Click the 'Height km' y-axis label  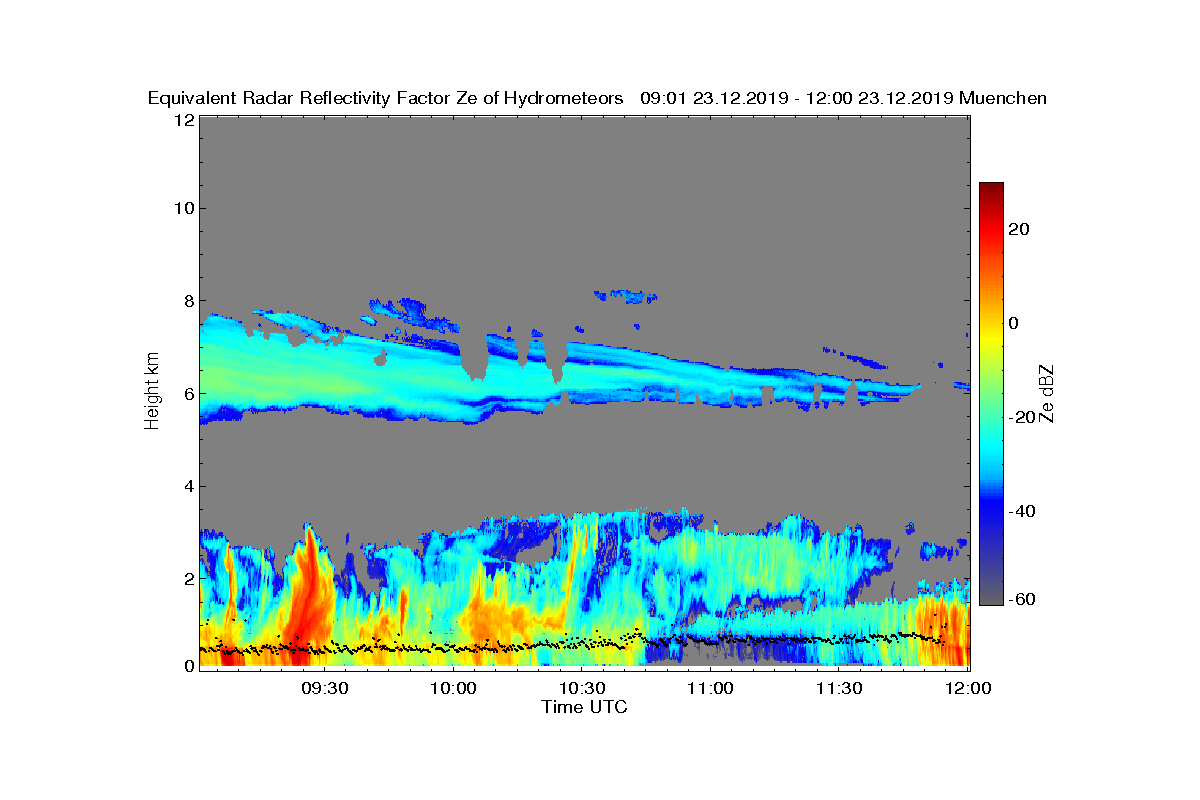pyautogui.click(x=152, y=392)
